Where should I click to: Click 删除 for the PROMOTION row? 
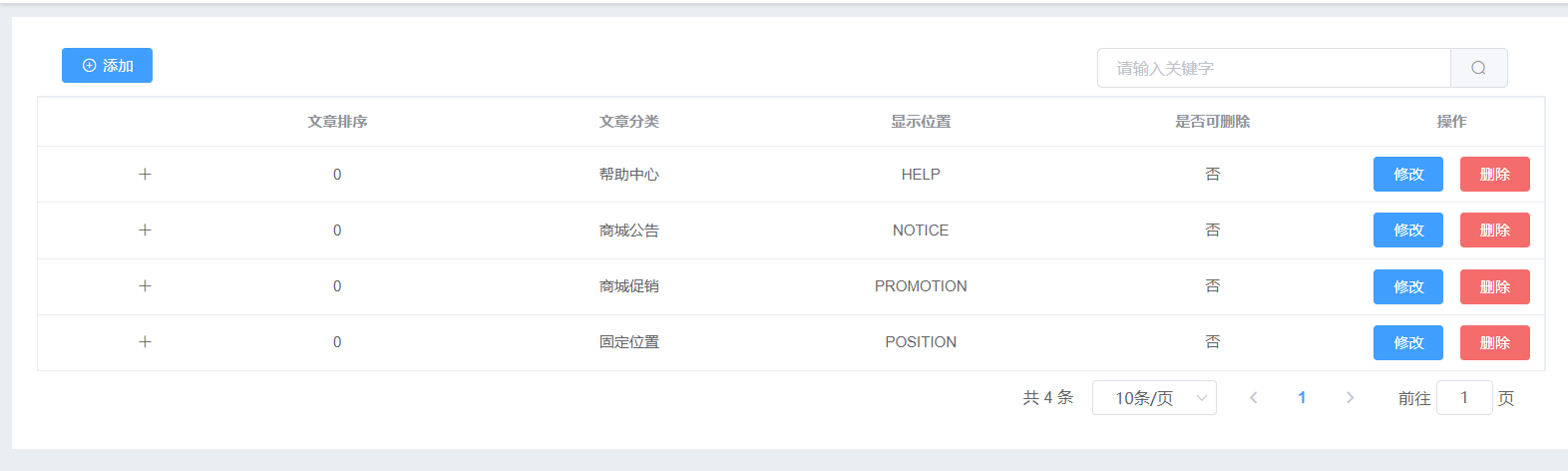[1495, 286]
